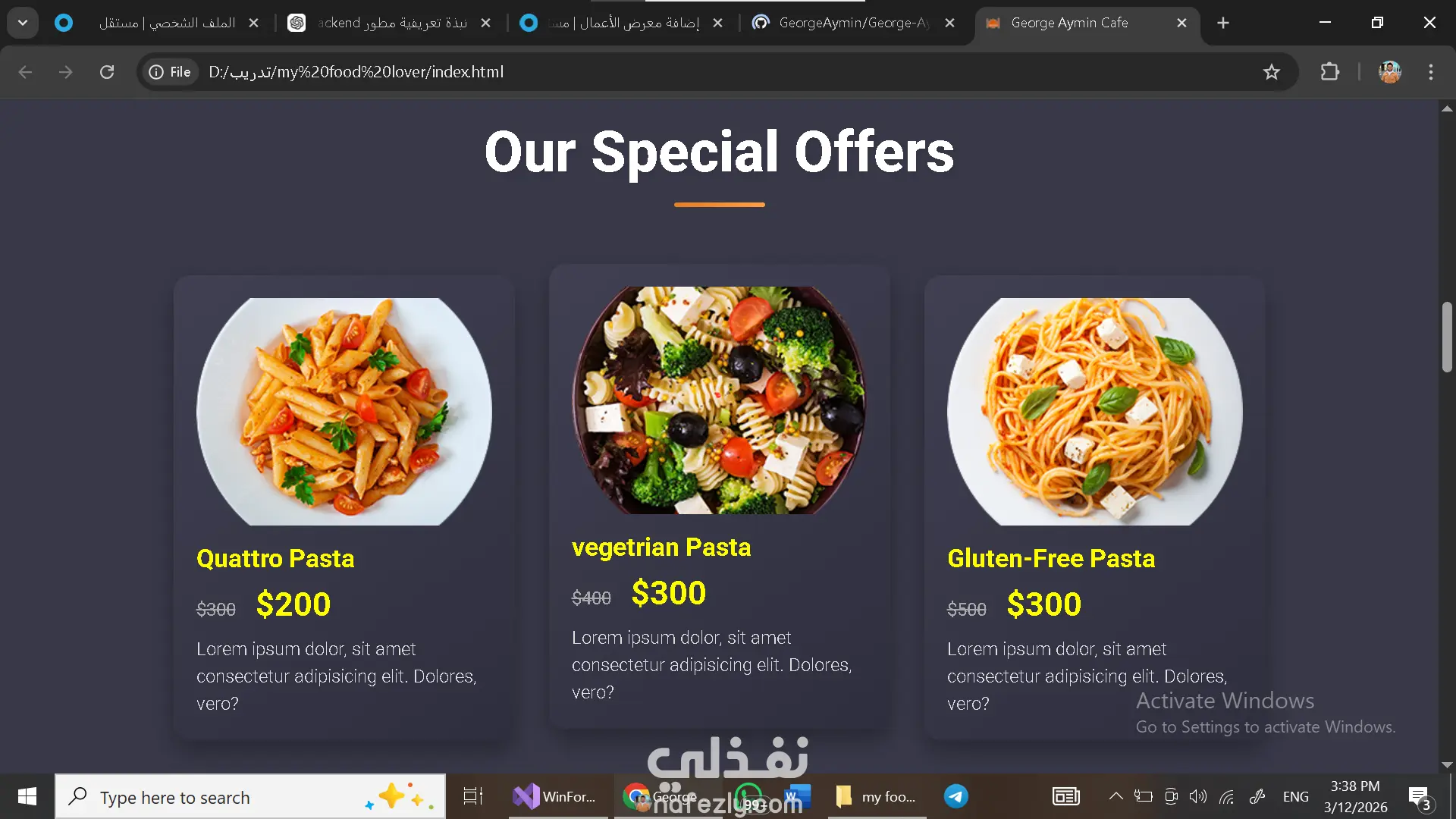Reload the George Aymin Cafe page
The height and width of the screenshot is (819, 1456).
(x=107, y=72)
